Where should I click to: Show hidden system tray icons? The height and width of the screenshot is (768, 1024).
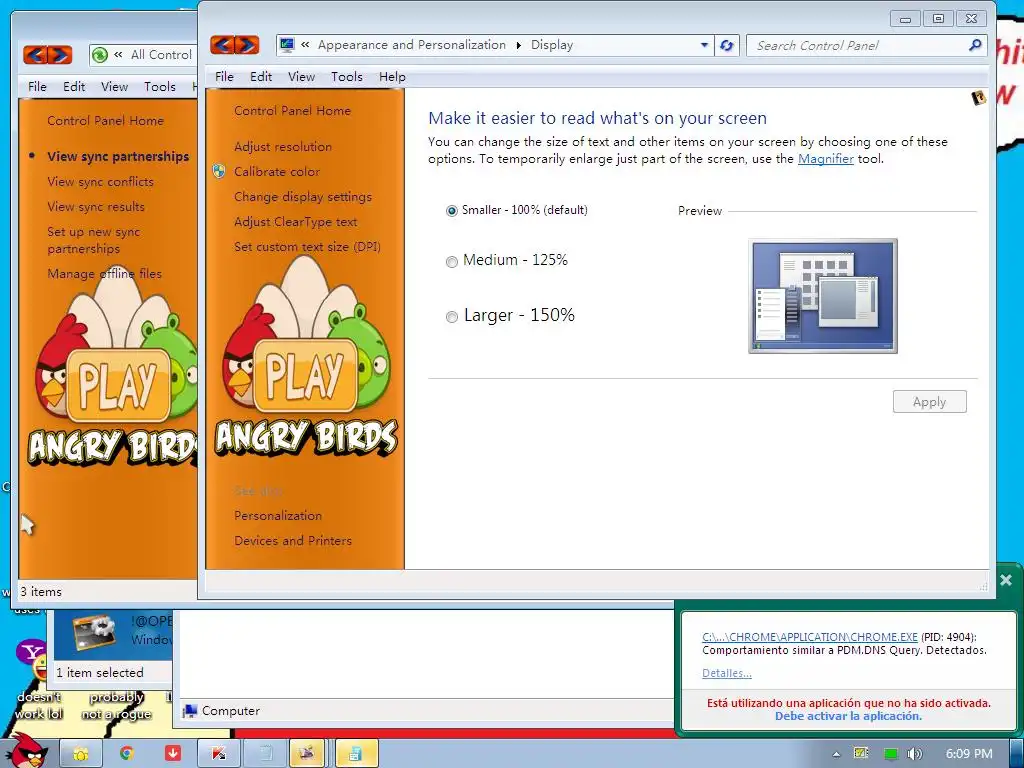tap(836, 754)
